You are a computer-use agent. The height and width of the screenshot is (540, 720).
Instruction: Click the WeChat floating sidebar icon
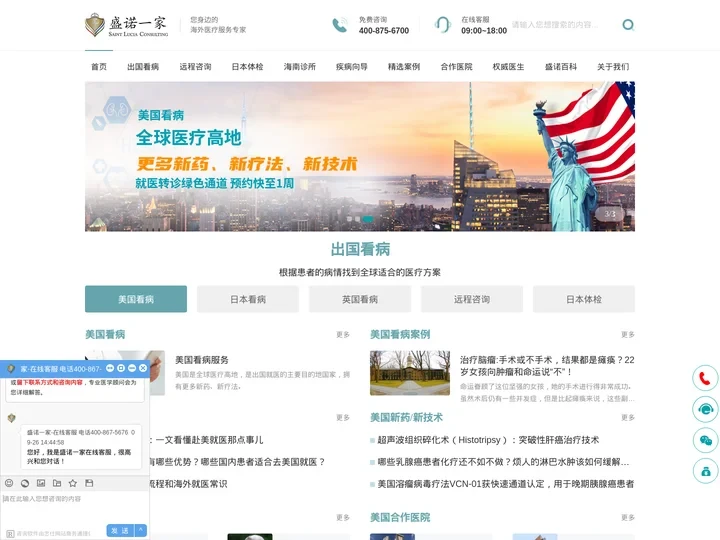(705, 440)
